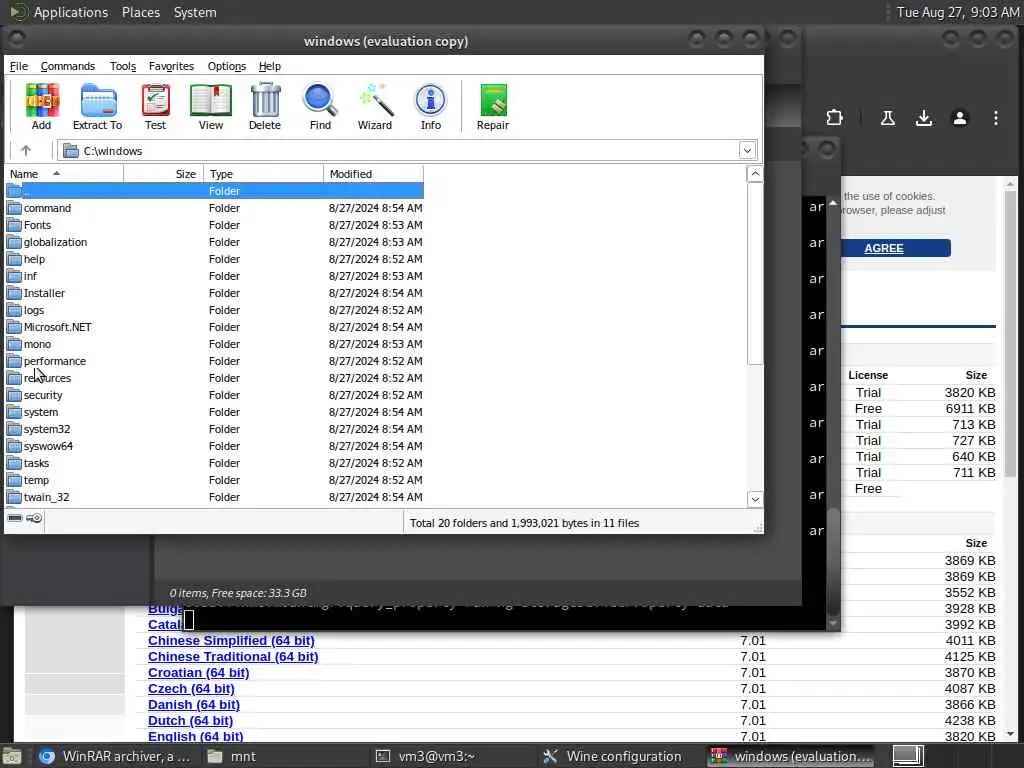Click the browser labs flask icon
This screenshot has width=1024, height=768.
[888, 118]
